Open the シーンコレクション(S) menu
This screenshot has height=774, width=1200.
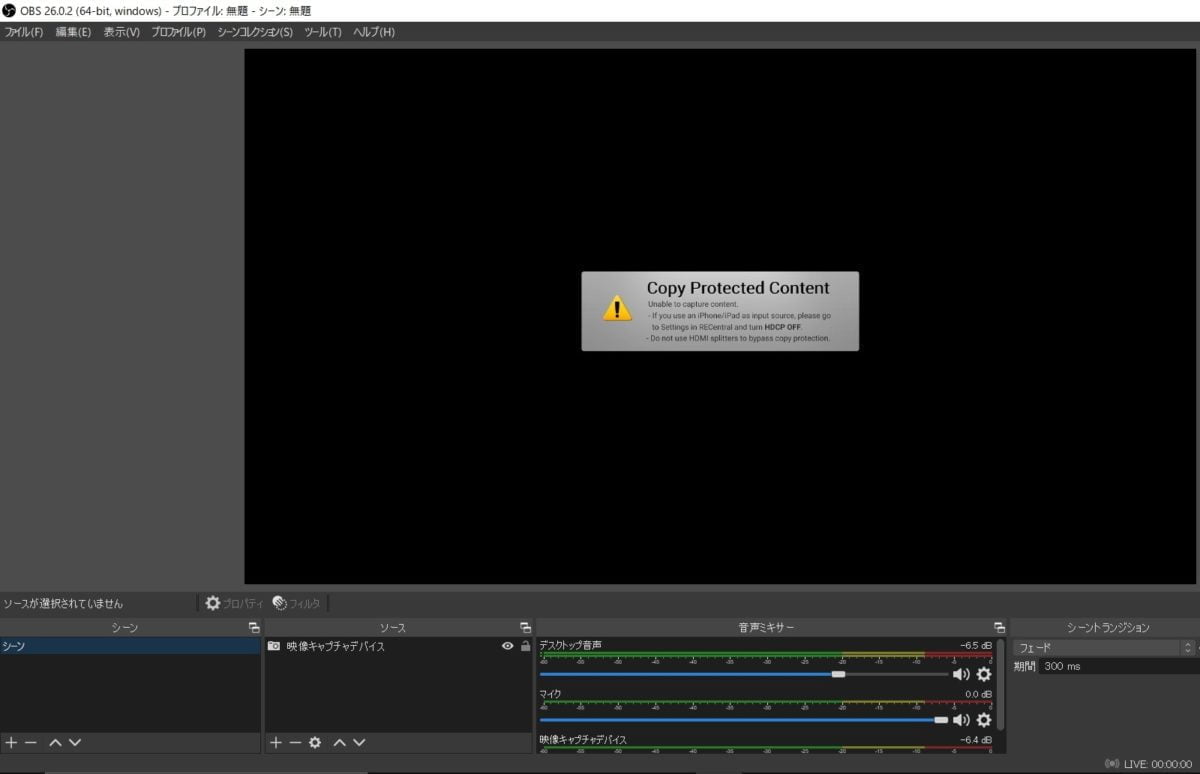[x=255, y=32]
